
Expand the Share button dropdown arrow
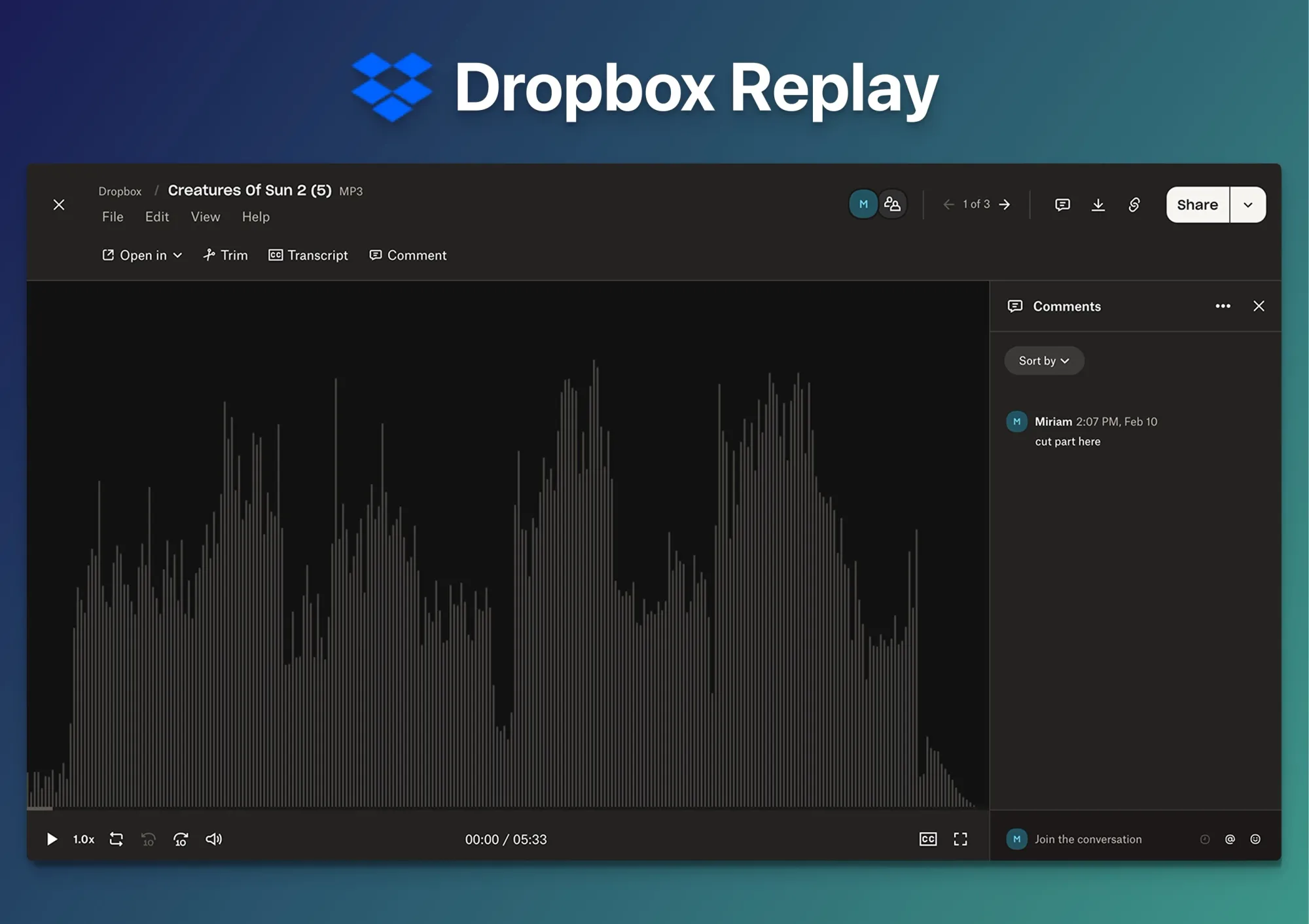(x=1248, y=204)
